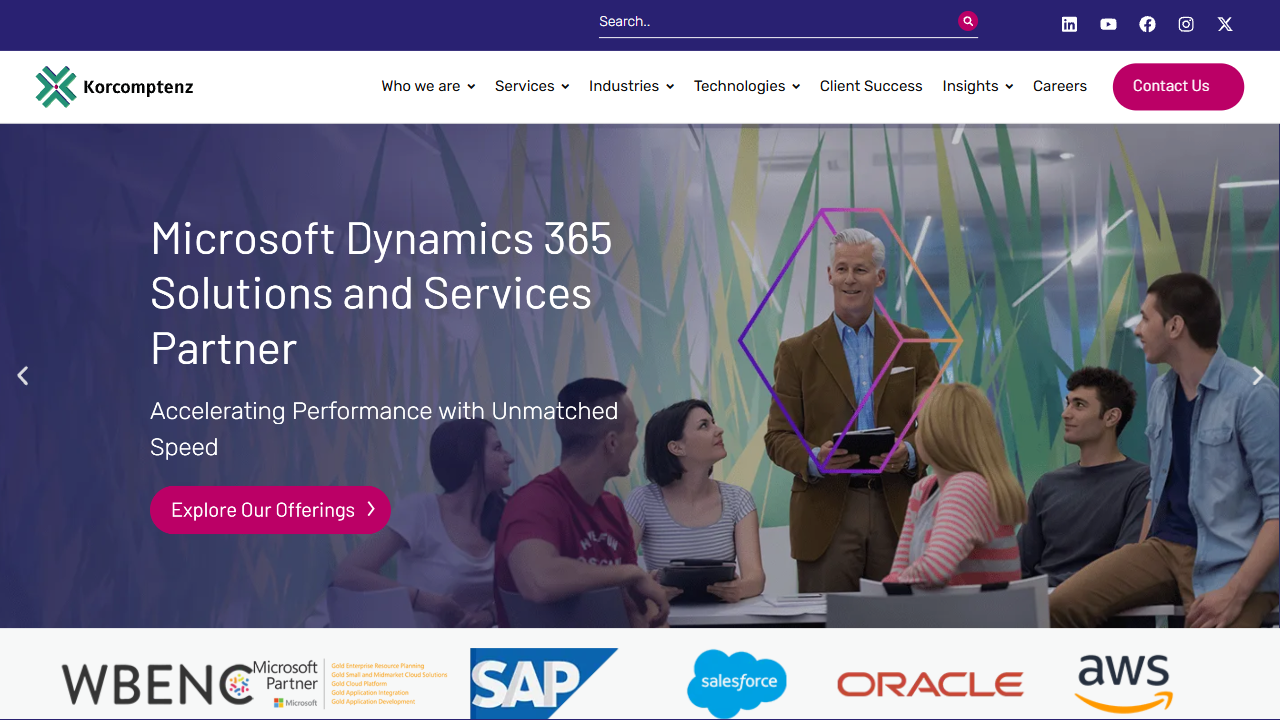Screen dimensions: 1280x720
Task: Open the Technologies dropdown menu
Action: pos(747,86)
